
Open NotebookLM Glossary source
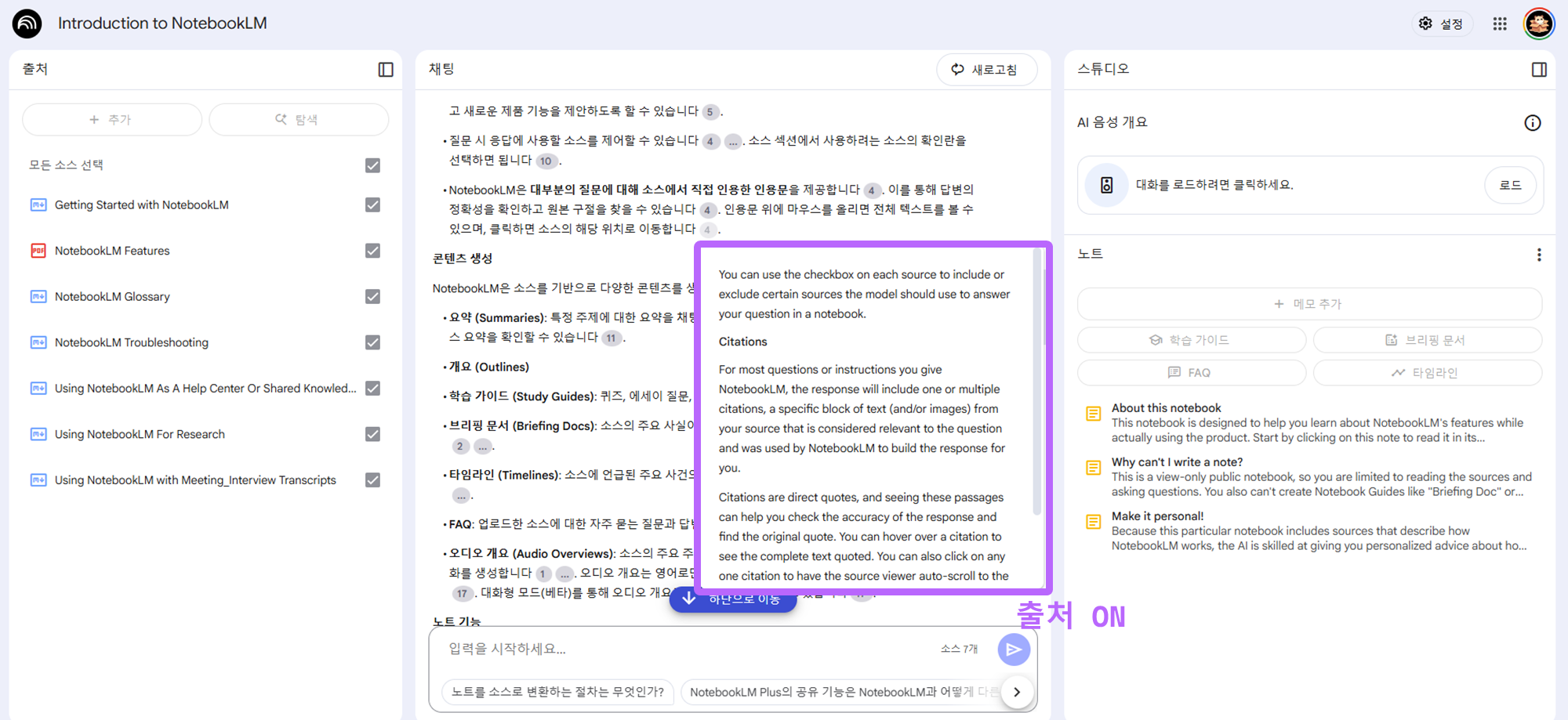coord(112,297)
